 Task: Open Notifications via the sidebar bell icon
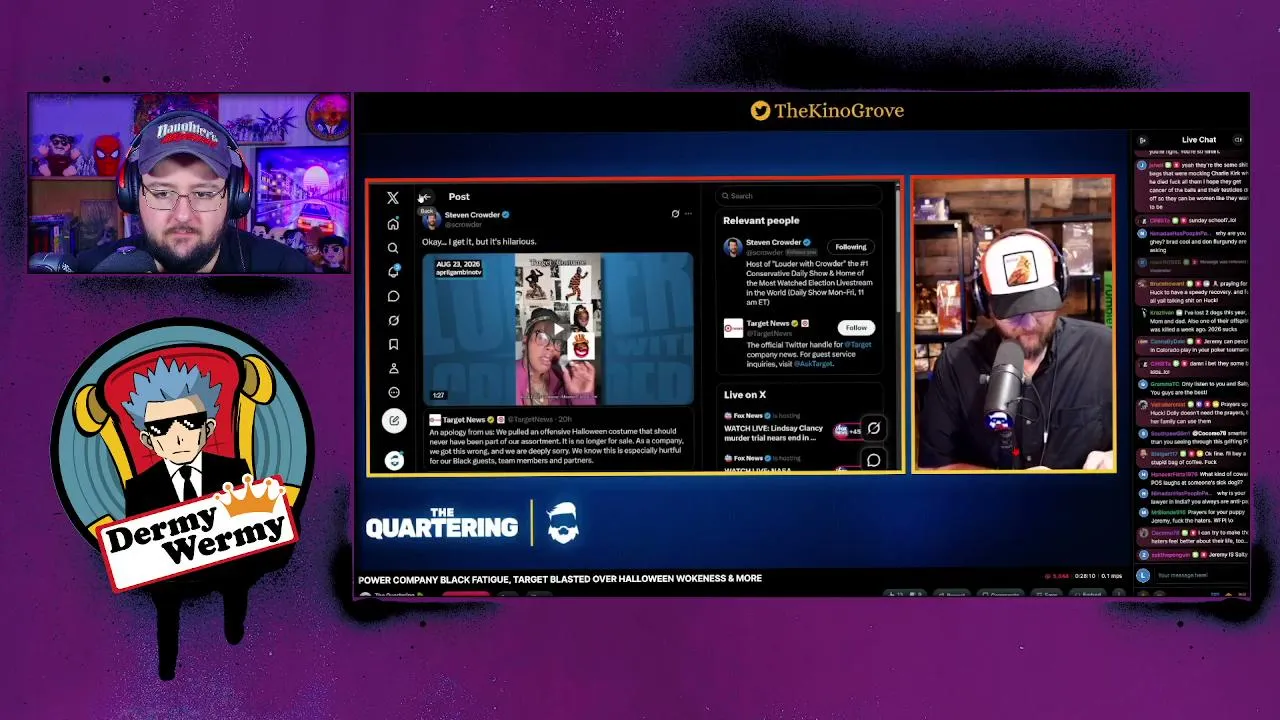point(393,272)
